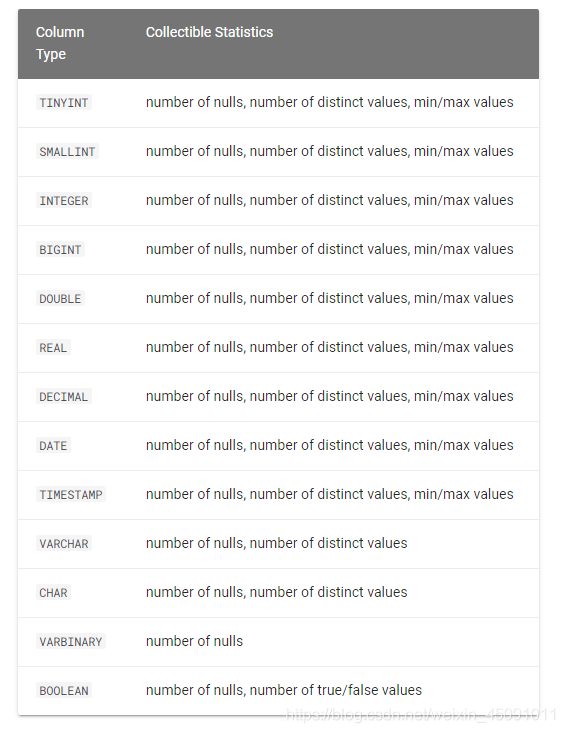Click the blog.csdn.net watermark URL
The image size is (565, 733).
pos(422,714)
